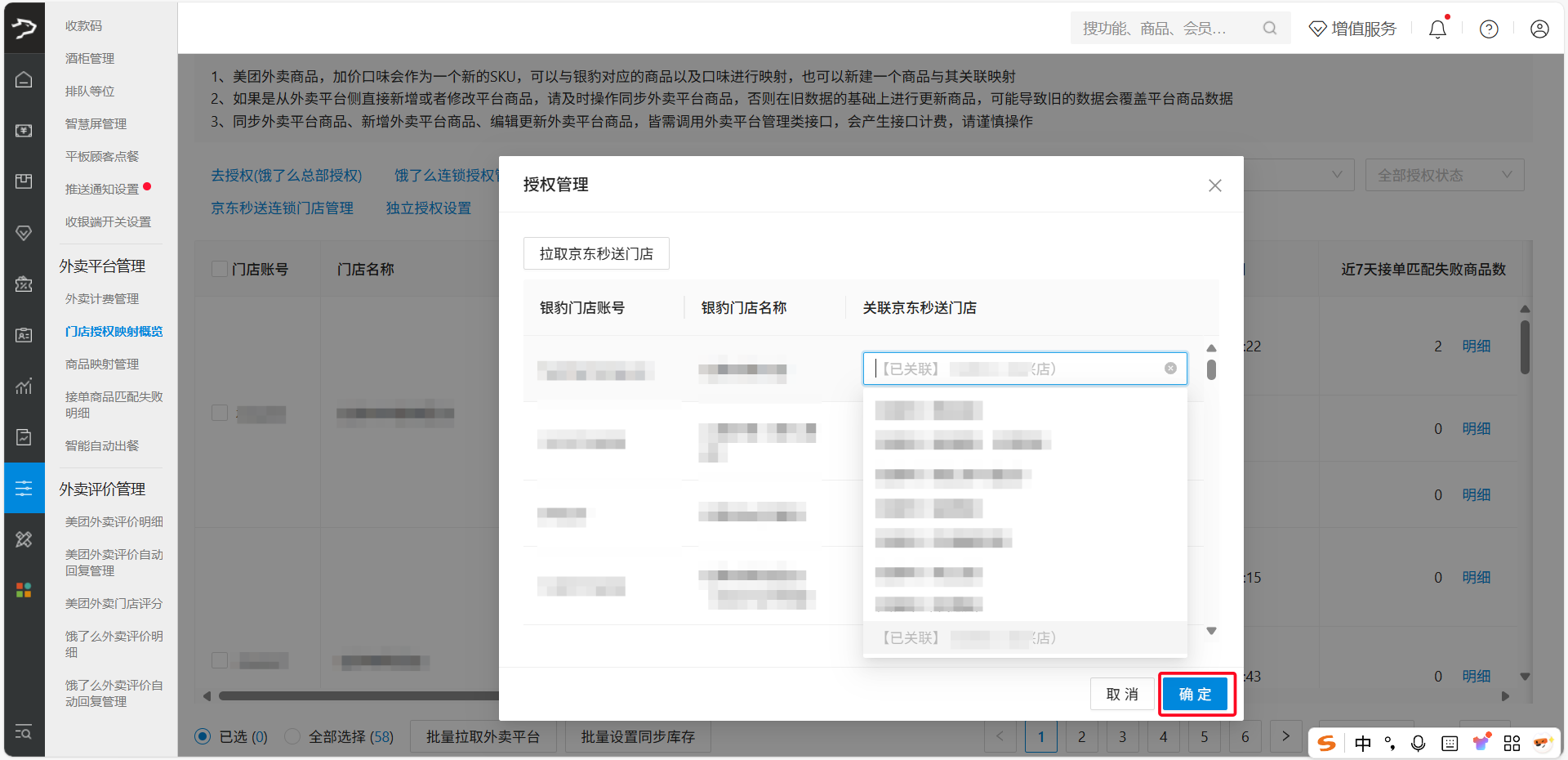Go to page 3 in pagination
1568x760 pixels.
(1122, 736)
